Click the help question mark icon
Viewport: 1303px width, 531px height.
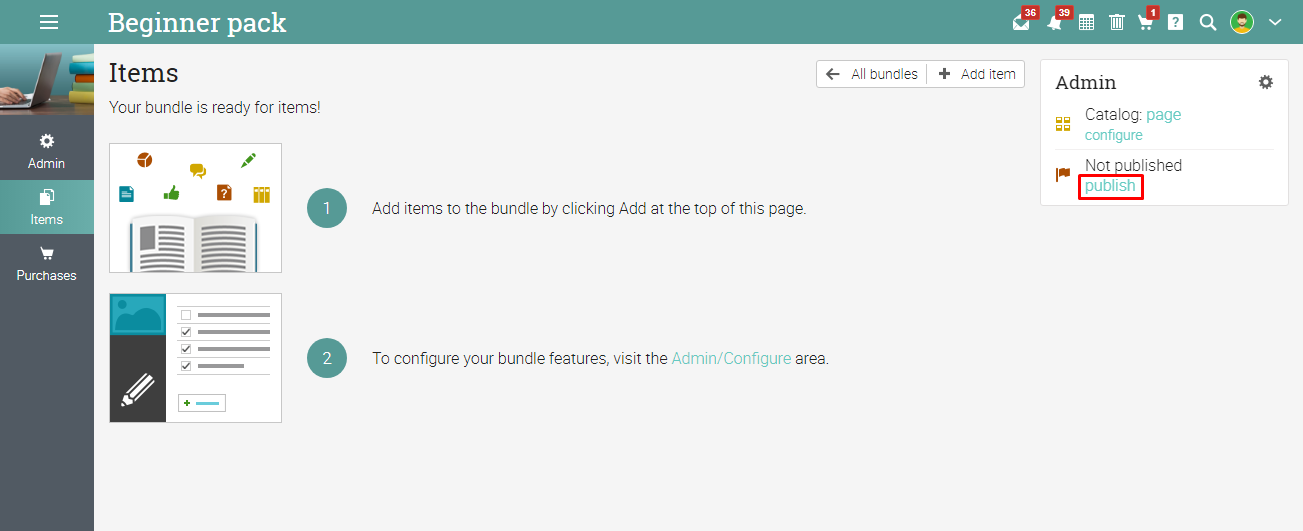pyautogui.click(x=1176, y=22)
